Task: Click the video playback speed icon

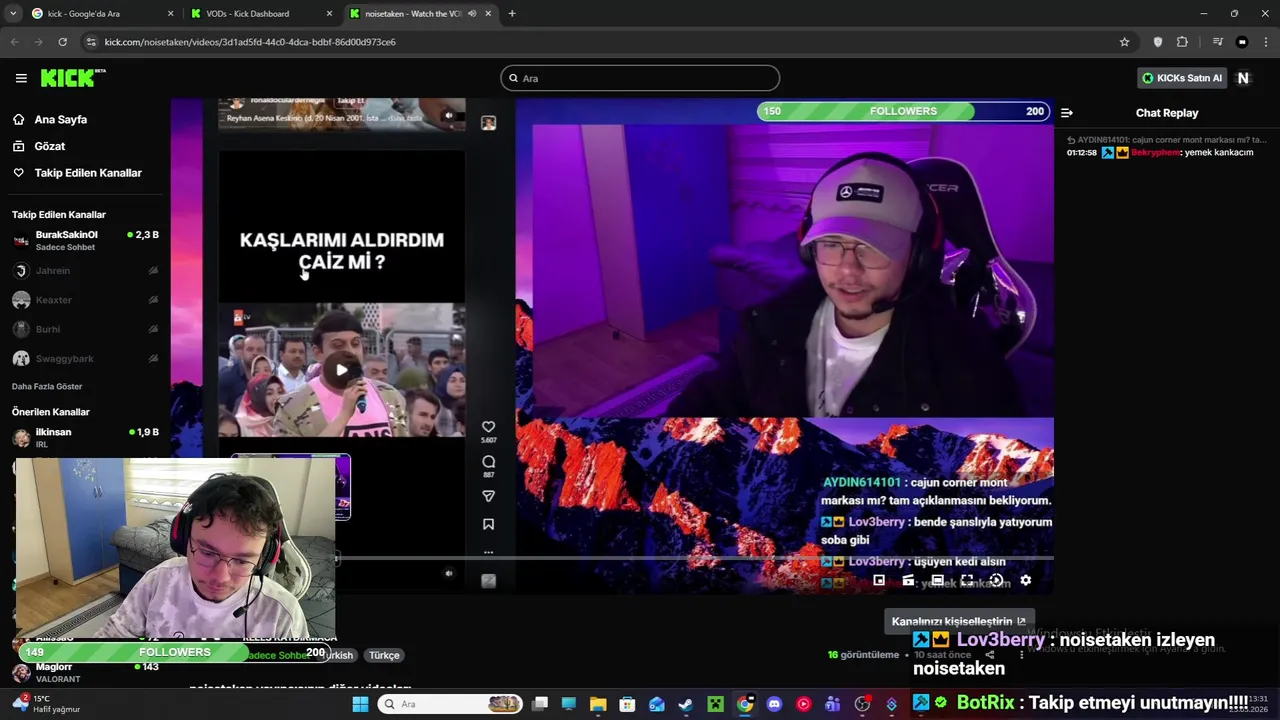Action: point(996,580)
